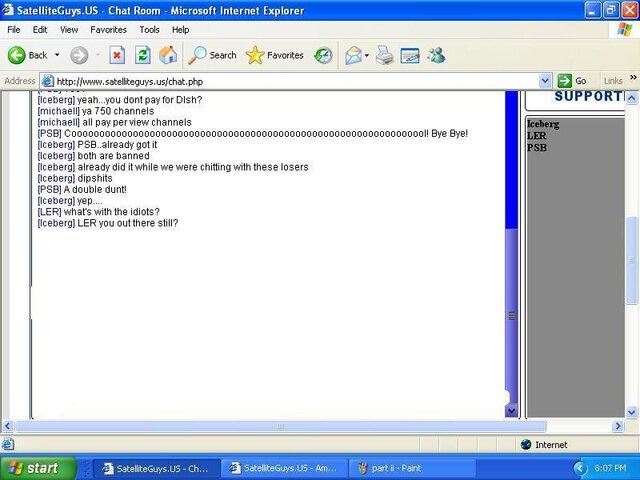Click the URL address field
This screenshot has width=640, height=480.
point(296,81)
